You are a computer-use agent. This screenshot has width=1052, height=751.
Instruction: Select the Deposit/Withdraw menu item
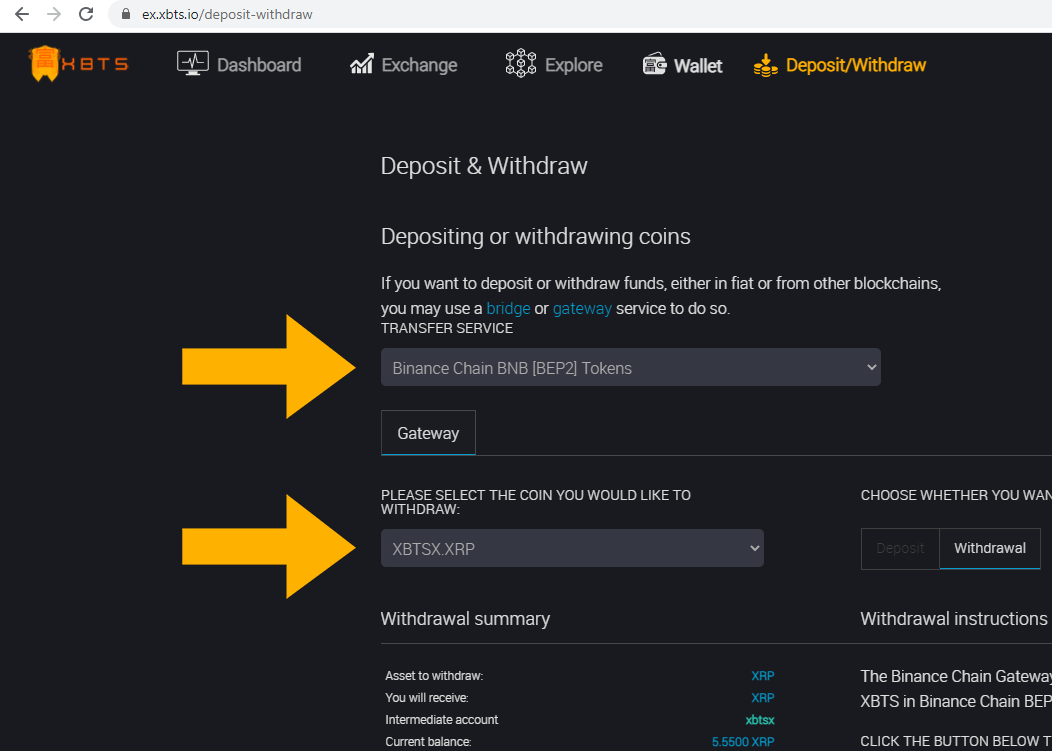pos(855,65)
